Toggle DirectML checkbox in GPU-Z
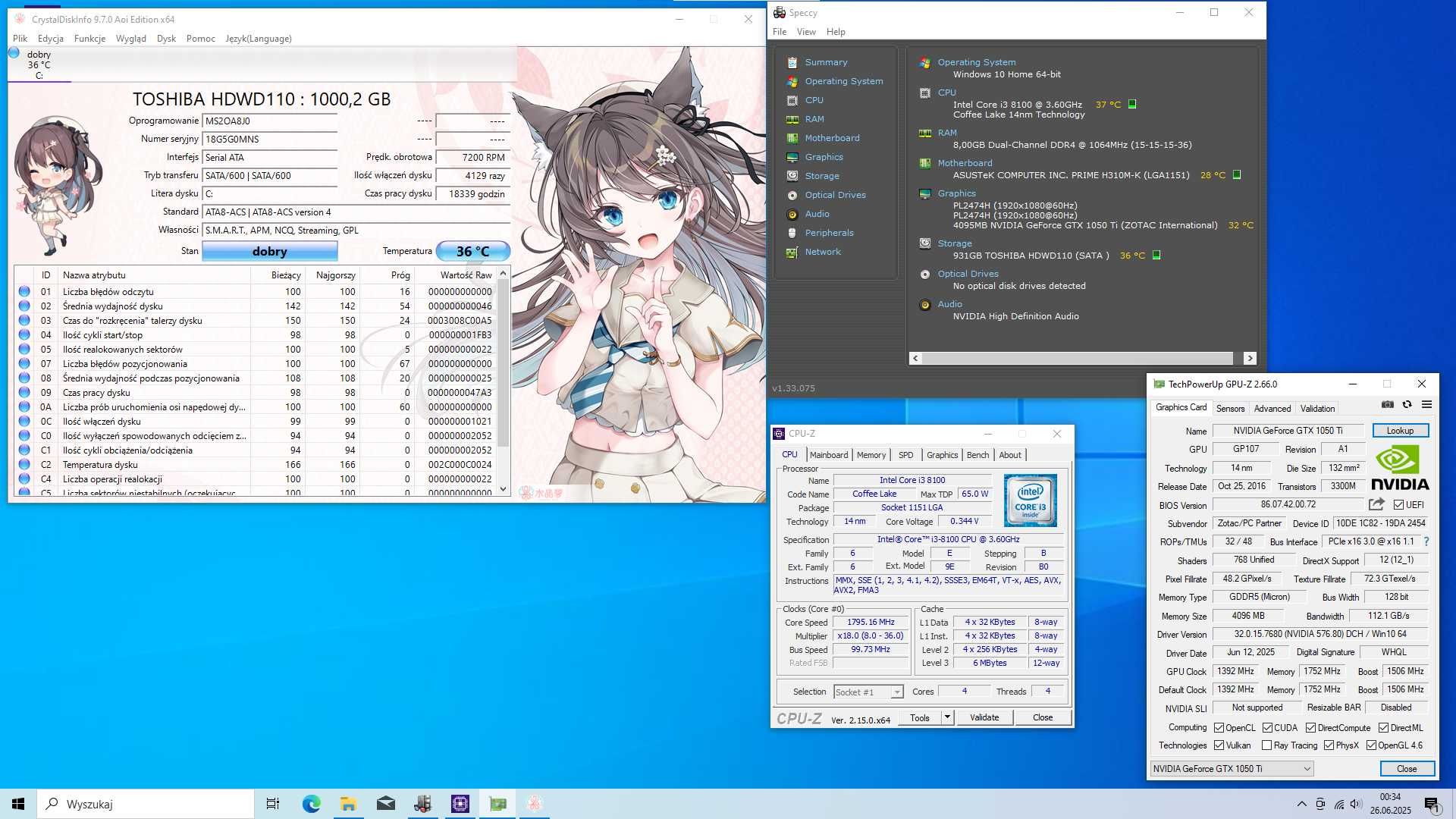This screenshot has height=819, width=1456. [1383, 728]
